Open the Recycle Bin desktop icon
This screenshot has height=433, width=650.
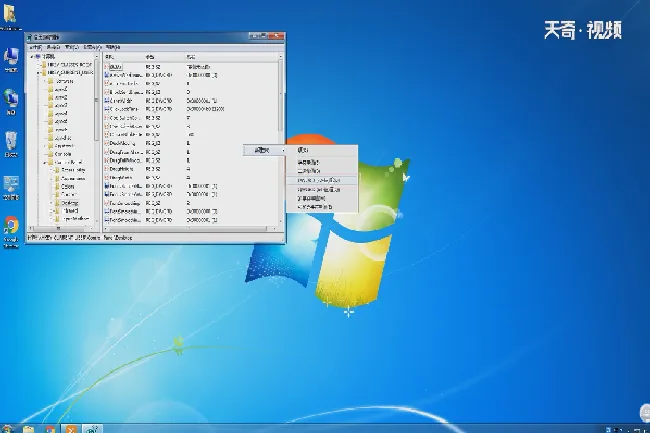click(x=11, y=144)
